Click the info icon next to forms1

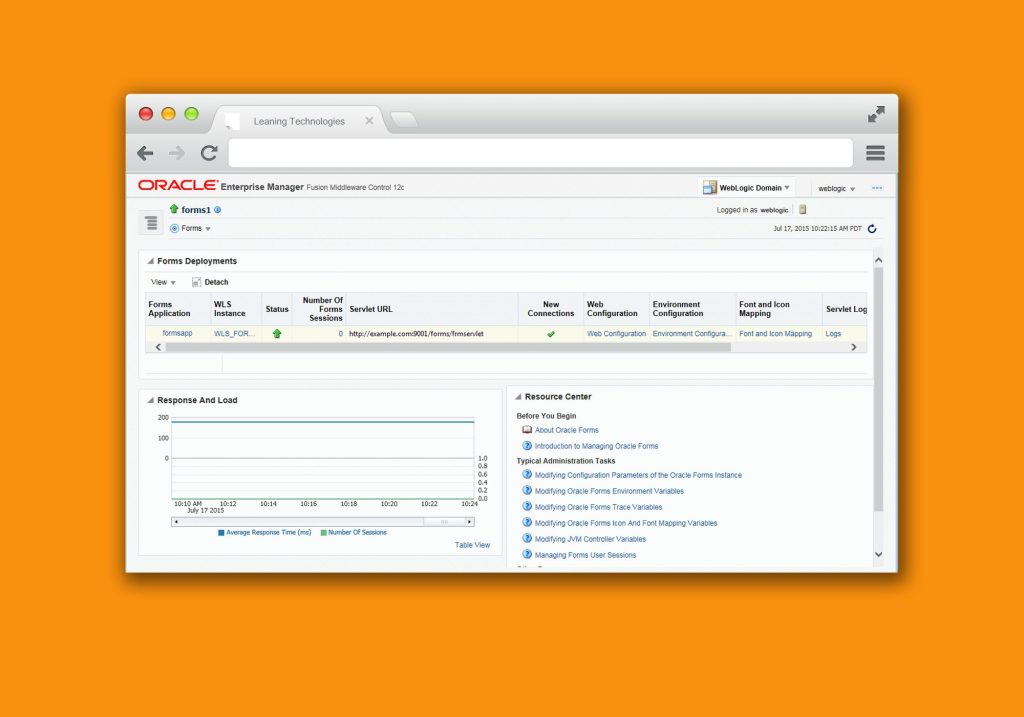(x=218, y=209)
